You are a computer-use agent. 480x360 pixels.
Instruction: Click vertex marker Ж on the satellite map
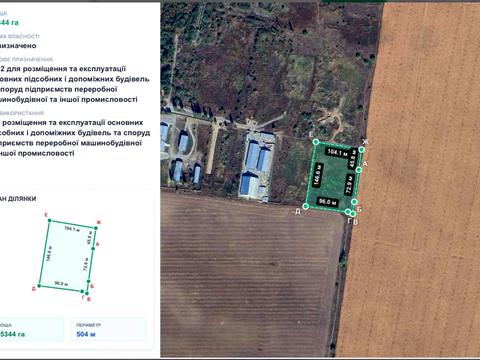pyautogui.click(x=361, y=149)
